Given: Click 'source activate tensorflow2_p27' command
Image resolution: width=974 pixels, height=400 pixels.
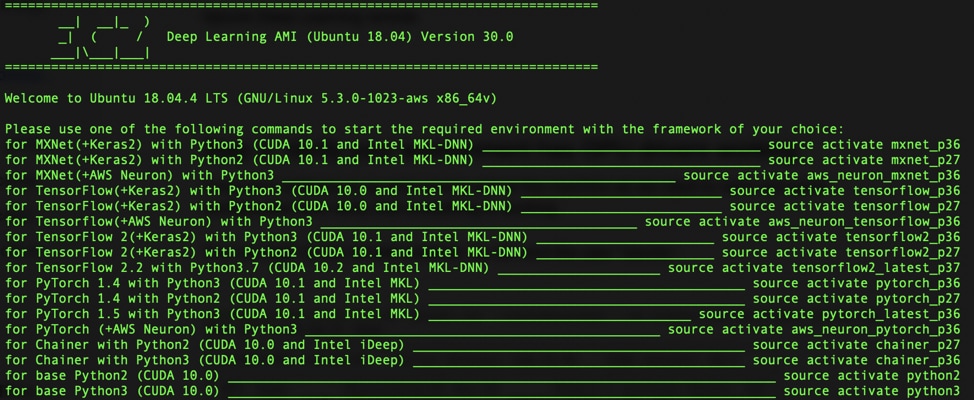Looking at the screenshot, I should pos(841,252).
